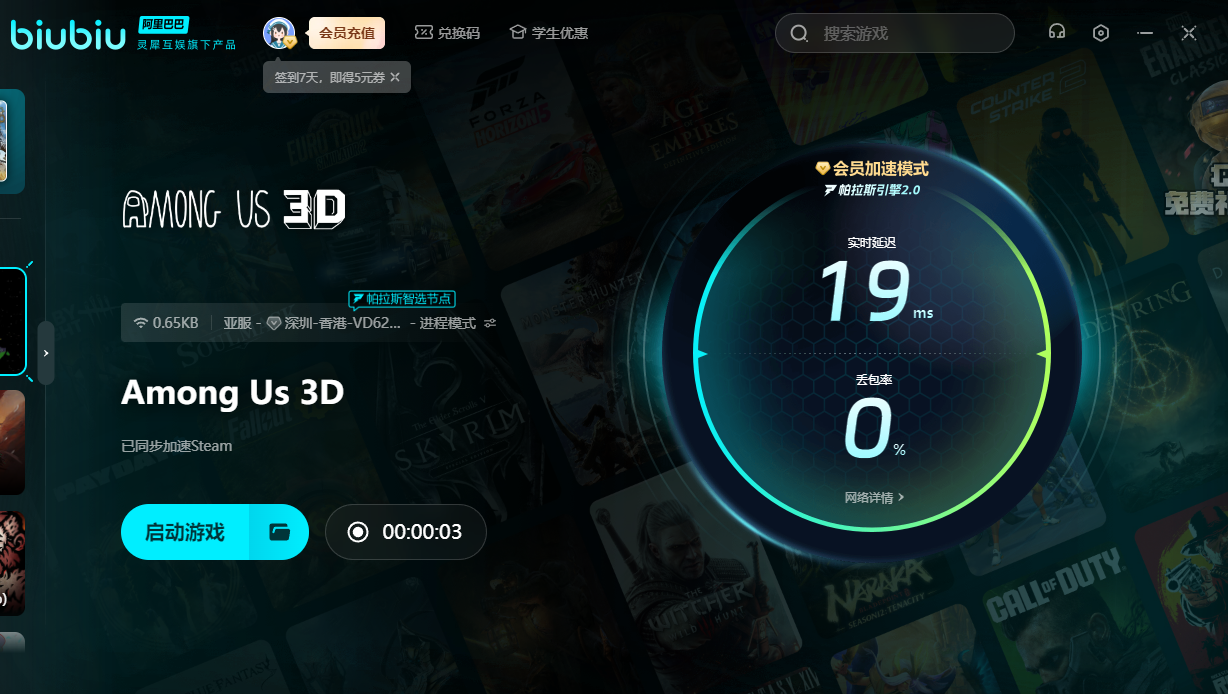Click the folder icon beside 启动游戏
Screen dimensions: 1228x694
click(x=279, y=532)
